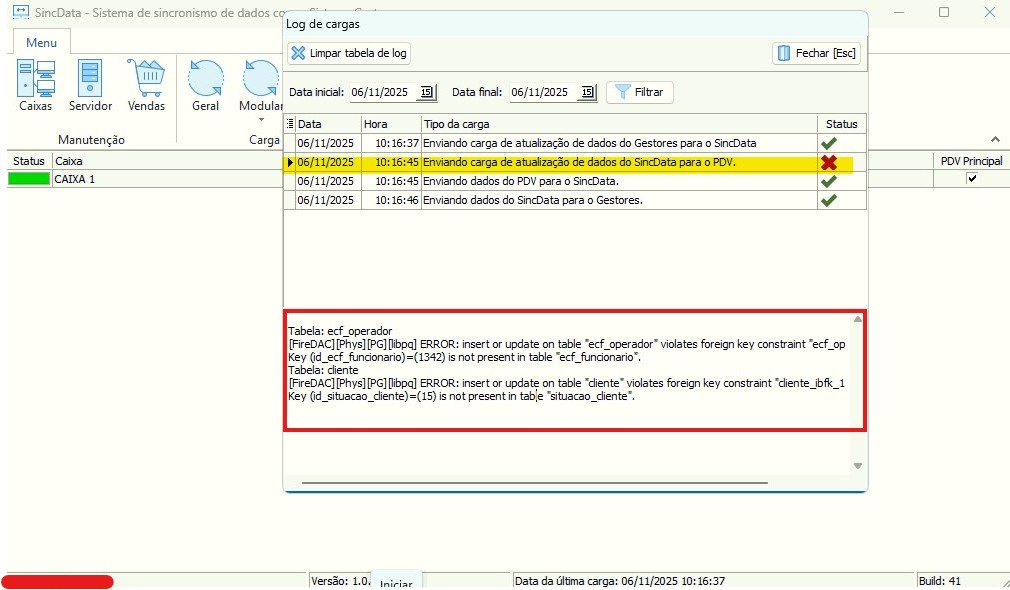Click the green status bar of CAIXA 1
1010x590 pixels.
click(29, 179)
